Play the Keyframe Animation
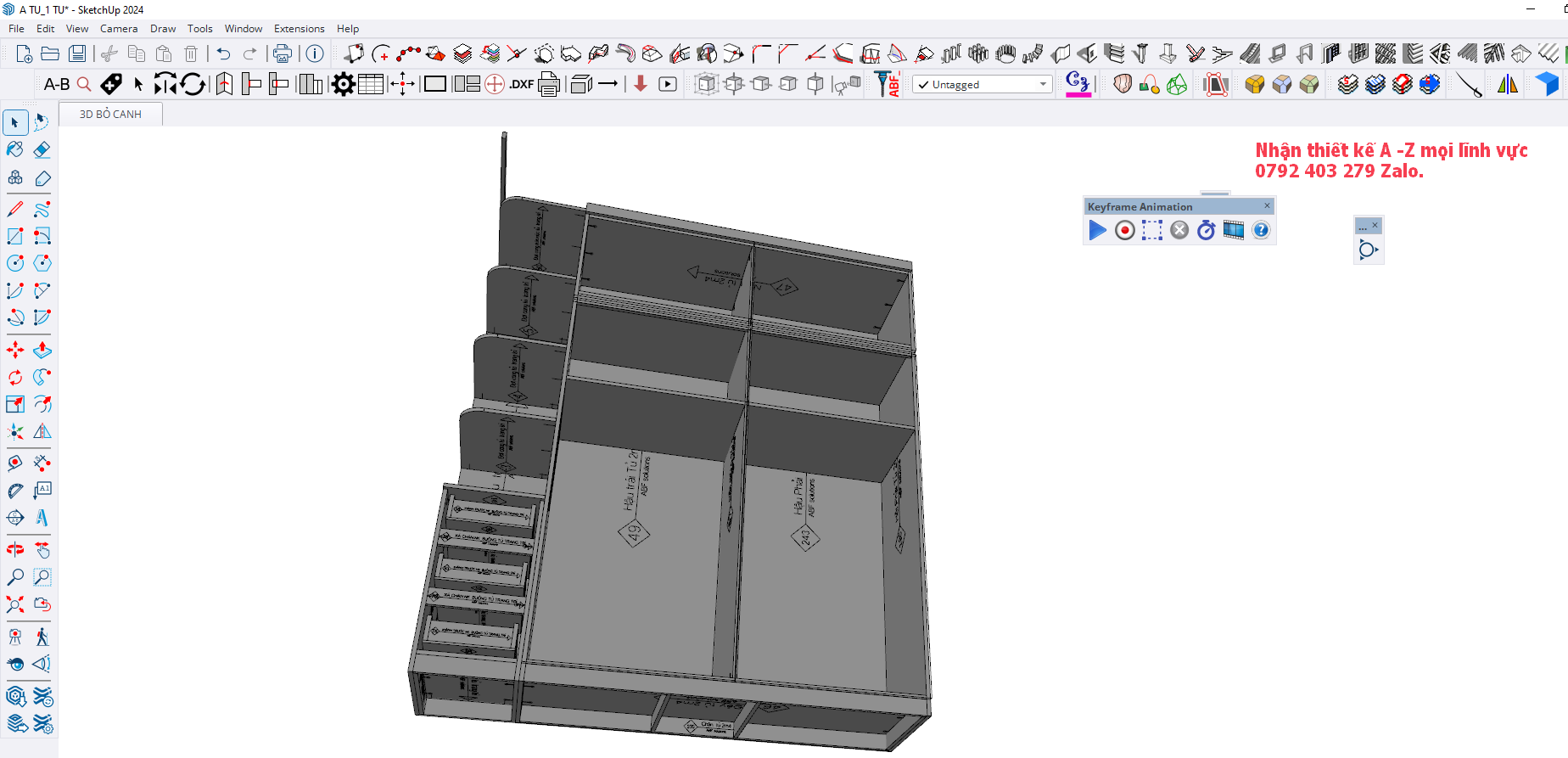 coord(1097,230)
